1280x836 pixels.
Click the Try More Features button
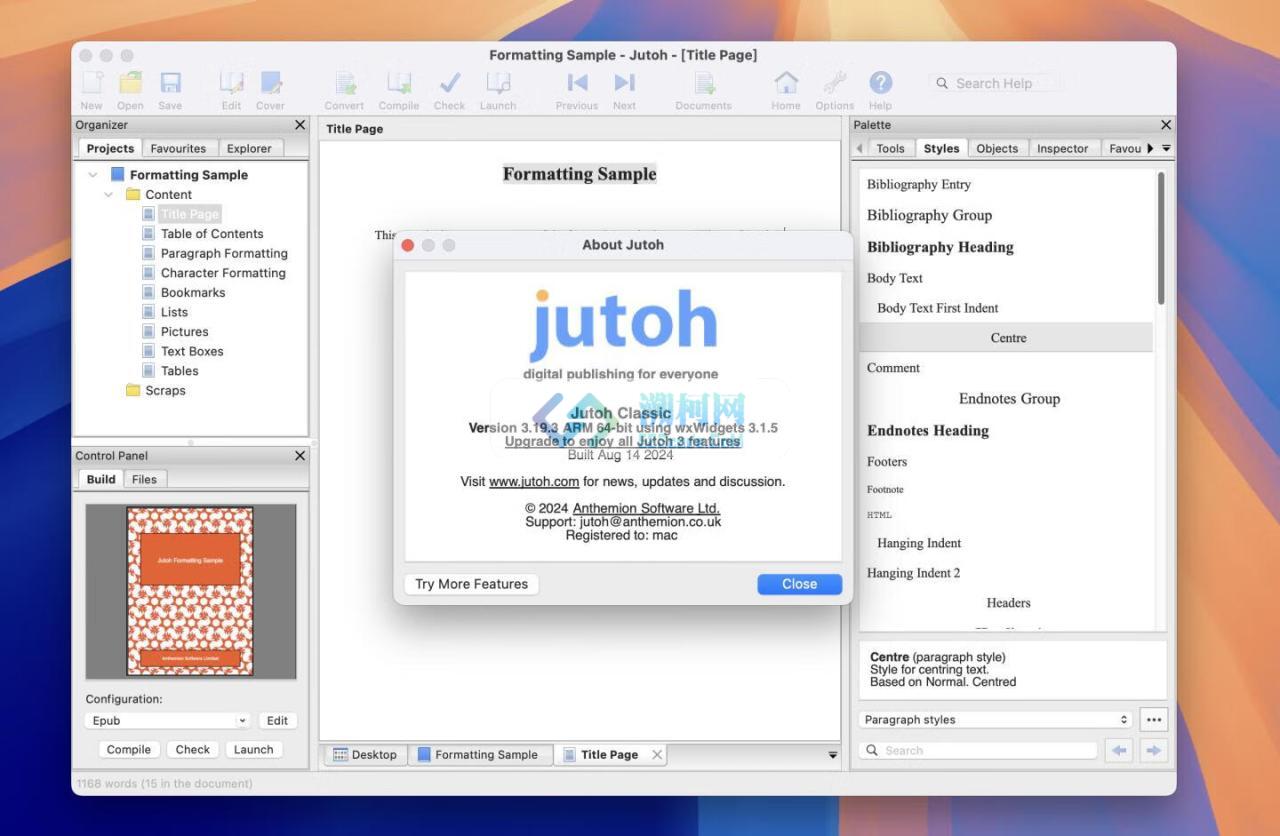(471, 584)
